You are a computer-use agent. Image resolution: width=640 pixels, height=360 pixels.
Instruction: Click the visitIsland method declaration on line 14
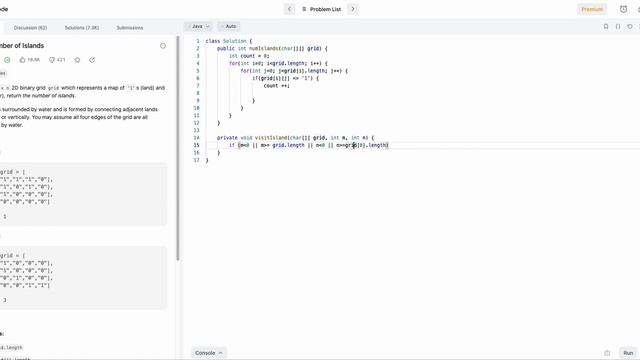click(295, 138)
